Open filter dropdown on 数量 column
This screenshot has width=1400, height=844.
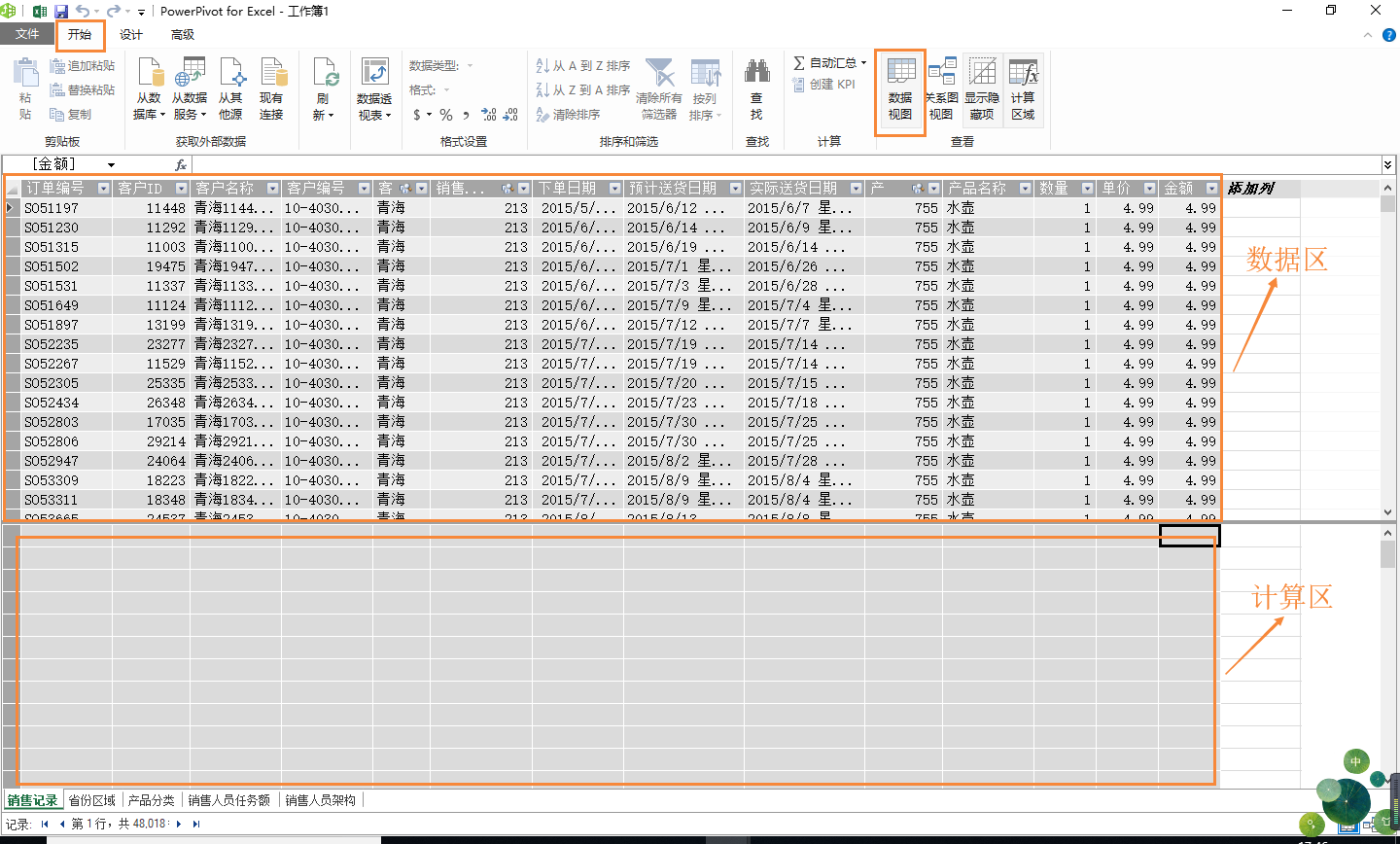pos(1088,189)
